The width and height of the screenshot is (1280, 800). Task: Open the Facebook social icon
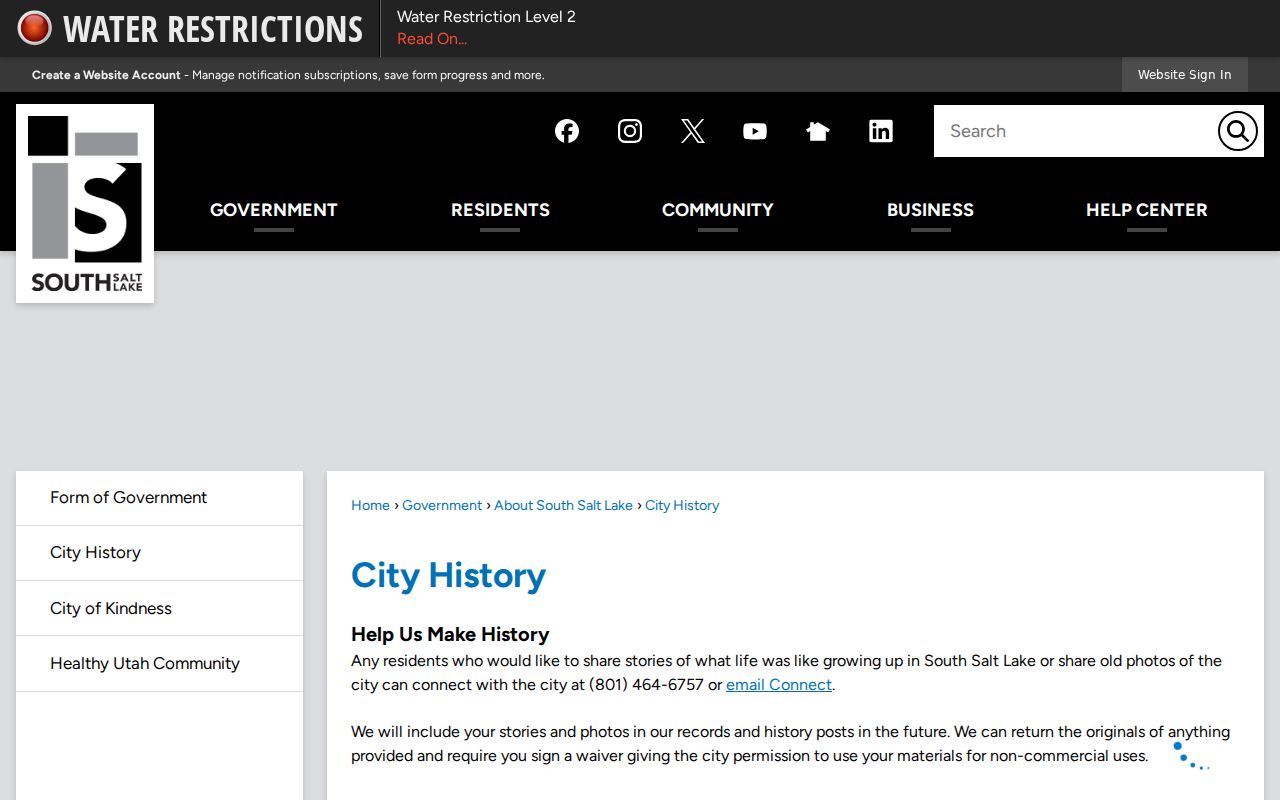567,131
